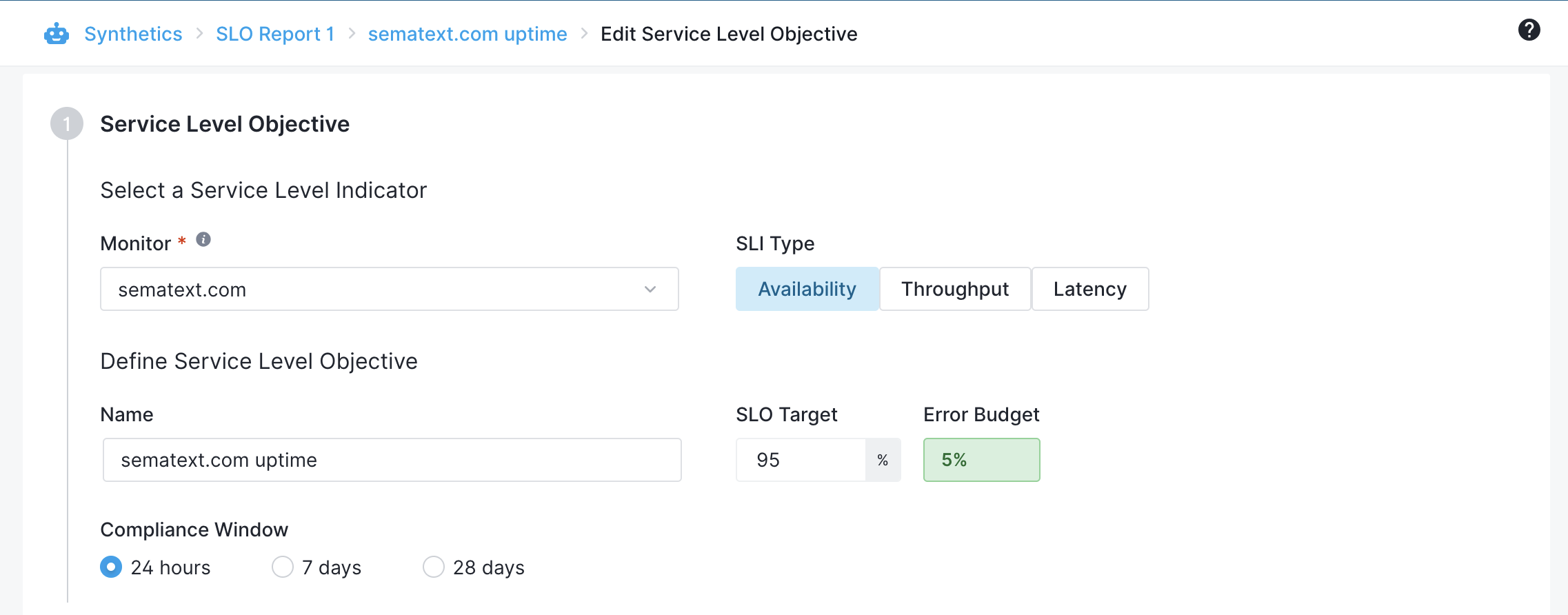This screenshot has height=615, width=1568.
Task: Open the Monitor dropdown showing sematext.com
Action: tap(390, 289)
